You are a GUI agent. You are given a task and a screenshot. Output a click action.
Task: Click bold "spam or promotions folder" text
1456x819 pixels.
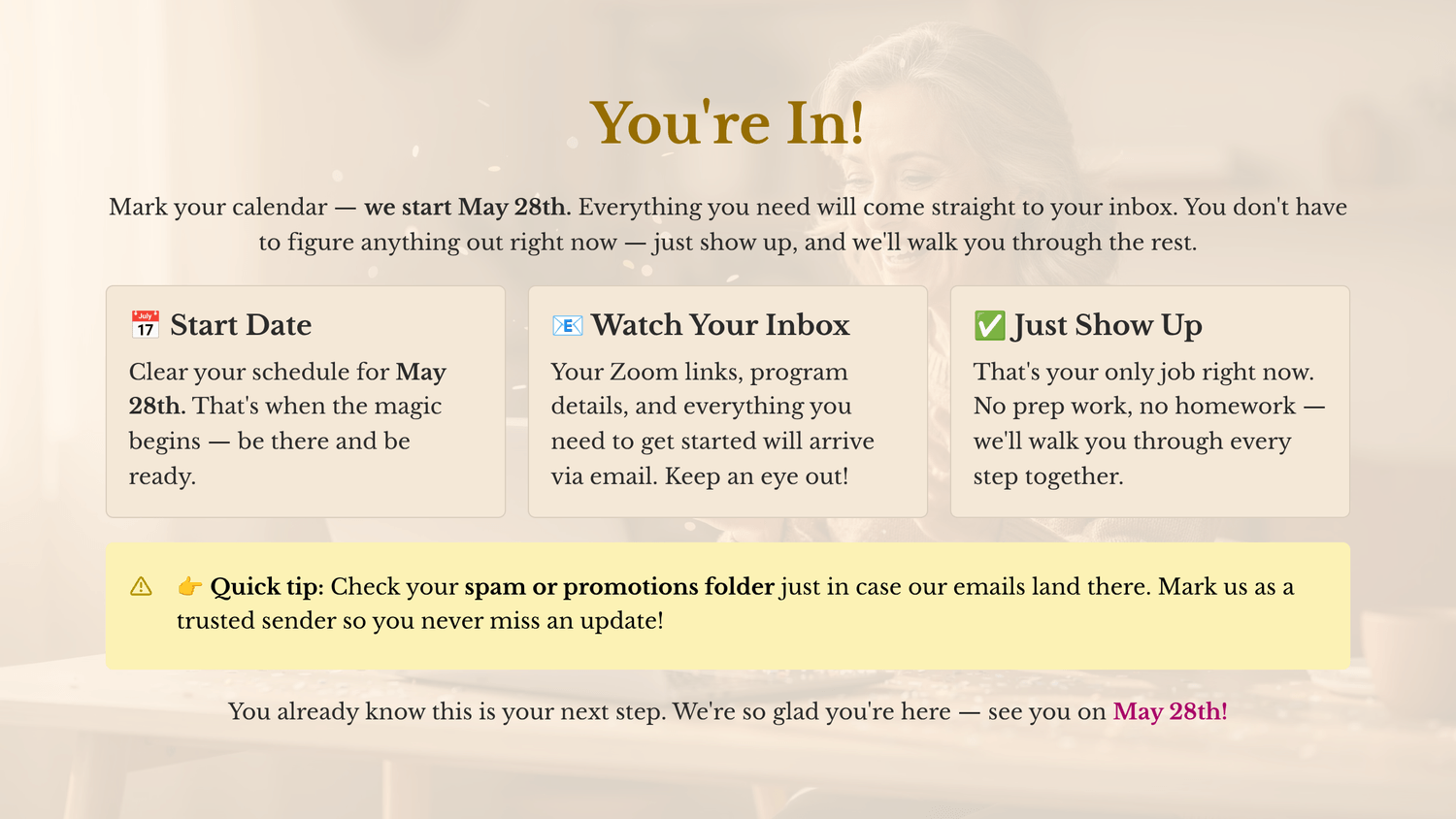coord(619,586)
